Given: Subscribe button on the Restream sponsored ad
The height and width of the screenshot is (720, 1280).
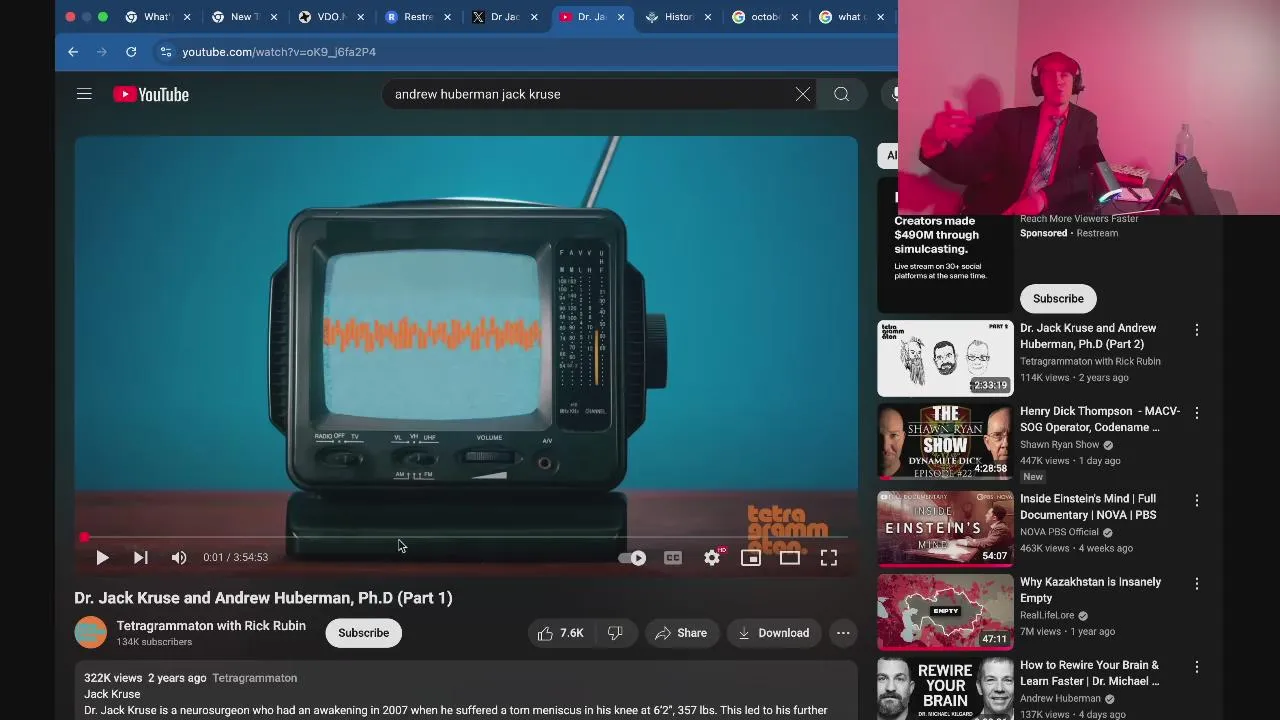Looking at the screenshot, I should click(x=1058, y=298).
